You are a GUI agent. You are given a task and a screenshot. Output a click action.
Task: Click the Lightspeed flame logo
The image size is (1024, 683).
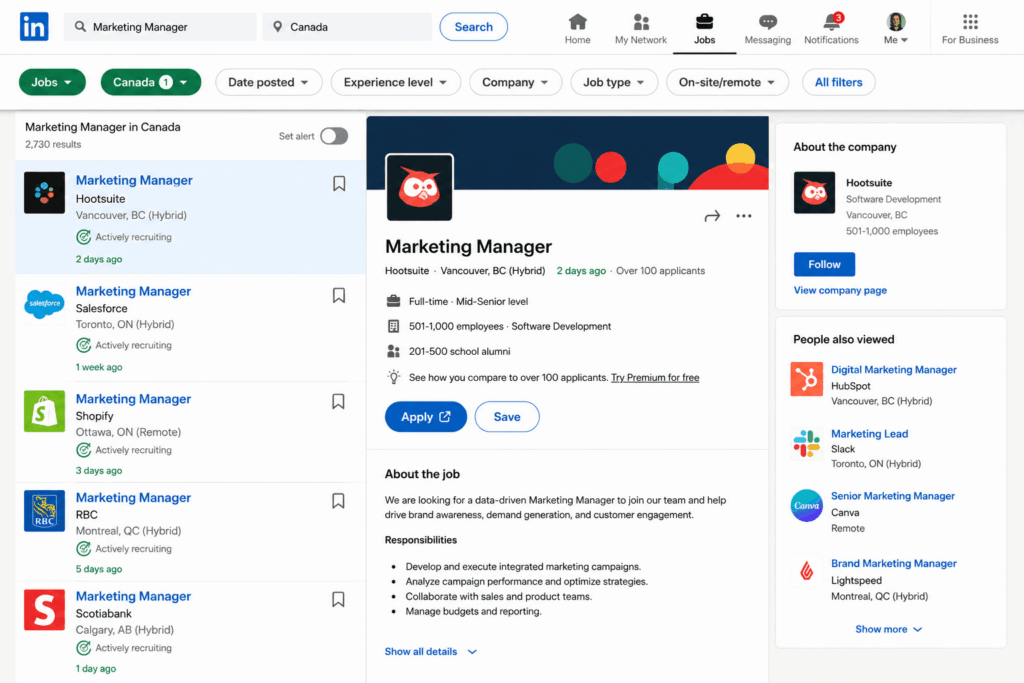(807, 572)
